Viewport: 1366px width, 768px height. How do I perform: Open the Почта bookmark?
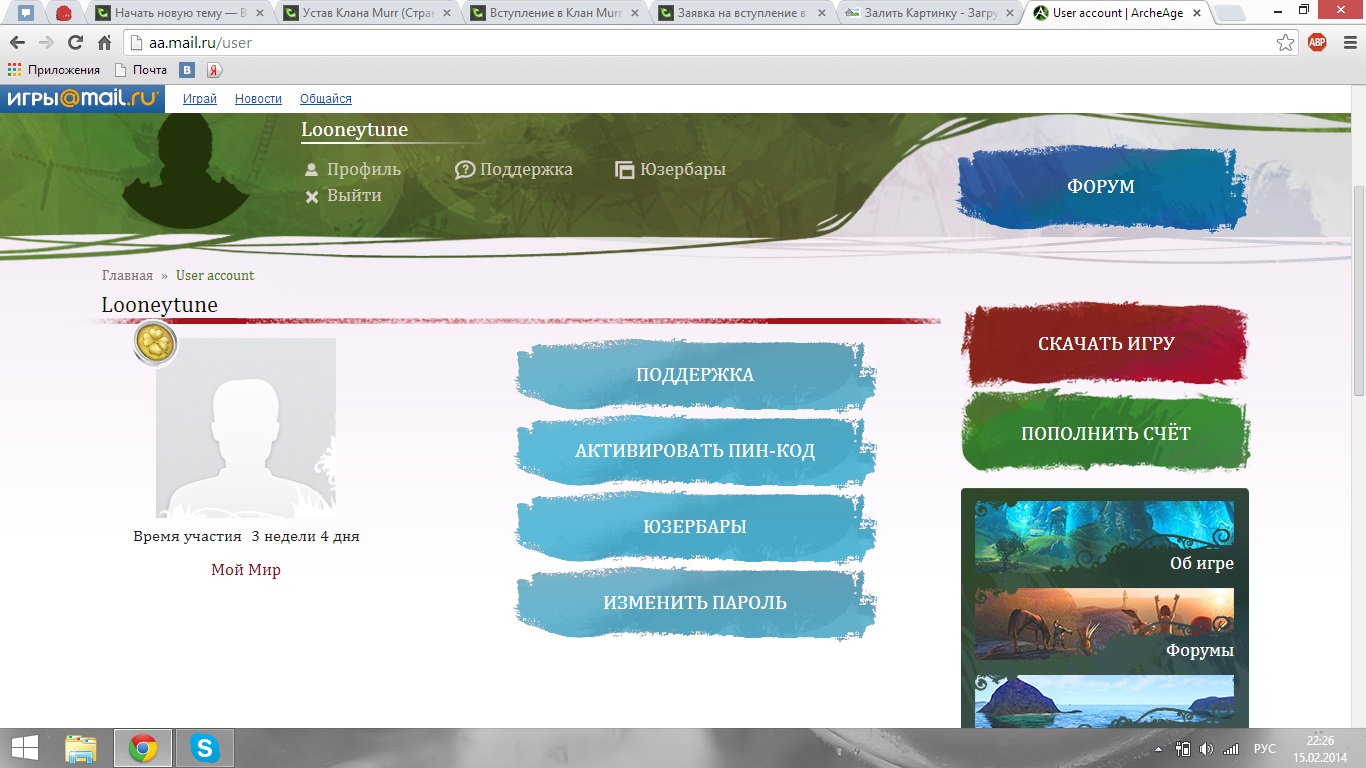141,70
